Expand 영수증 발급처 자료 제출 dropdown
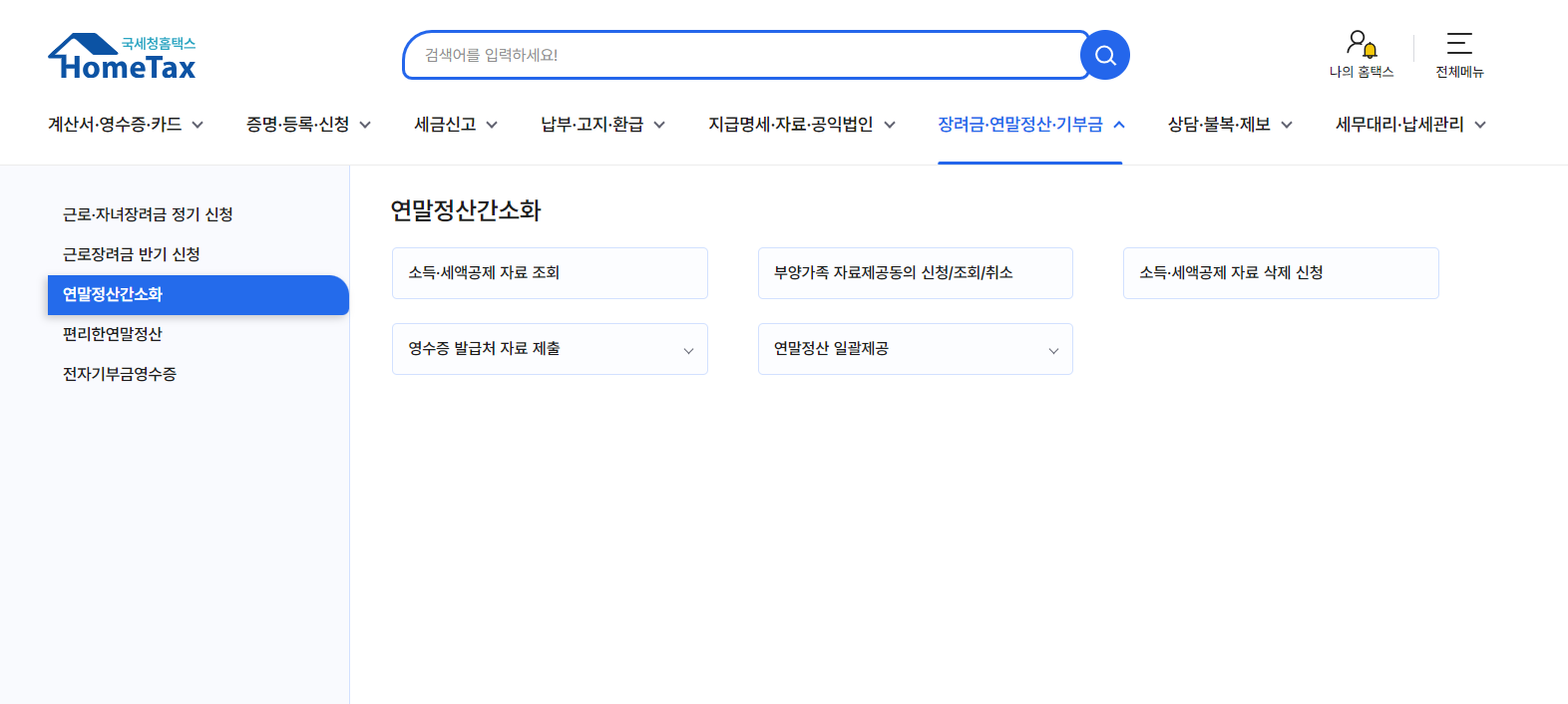The image size is (1568, 704). pyautogui.click(x=550, y=349)
